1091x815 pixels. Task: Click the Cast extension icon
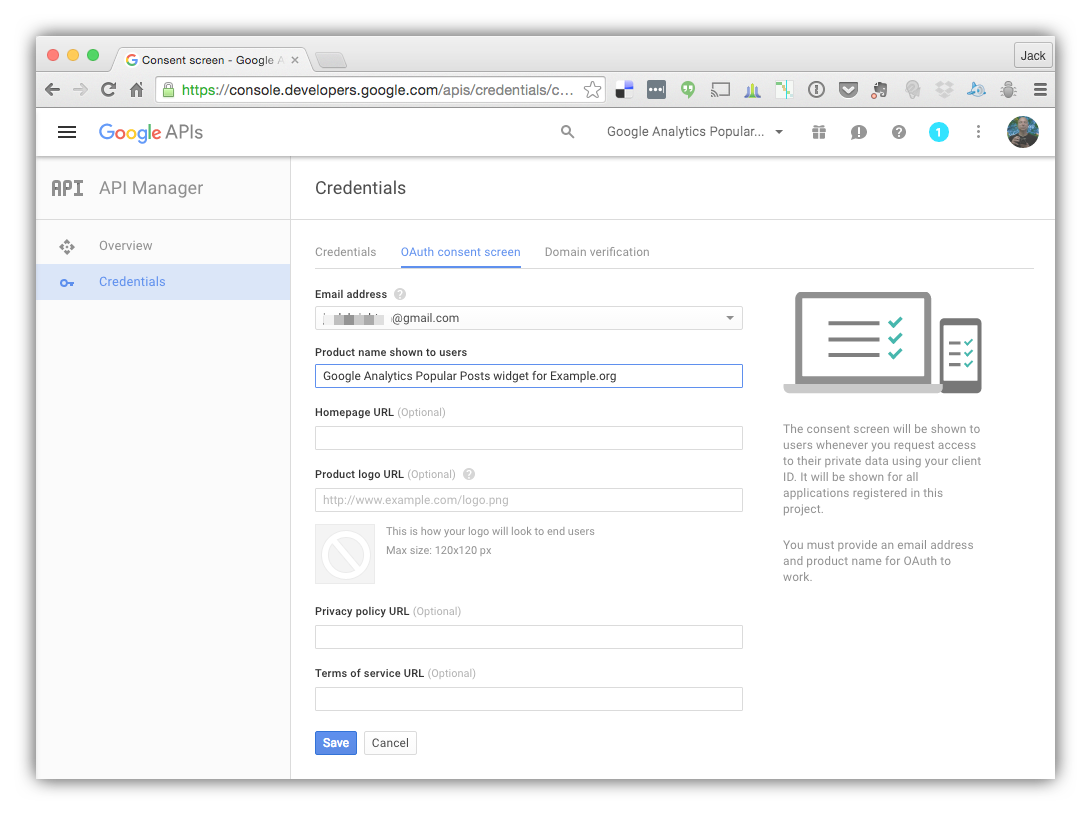click(x=720, y=90)
